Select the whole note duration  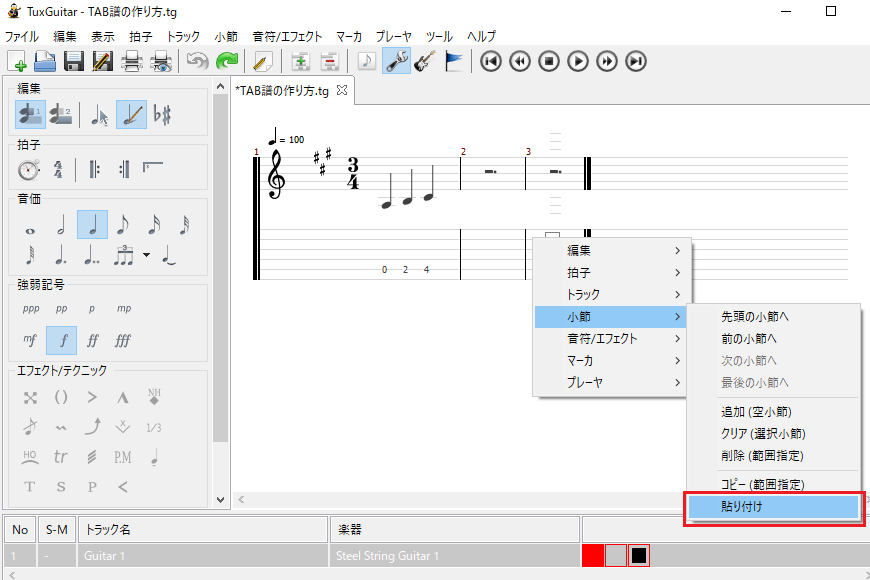tap(30, 226)
